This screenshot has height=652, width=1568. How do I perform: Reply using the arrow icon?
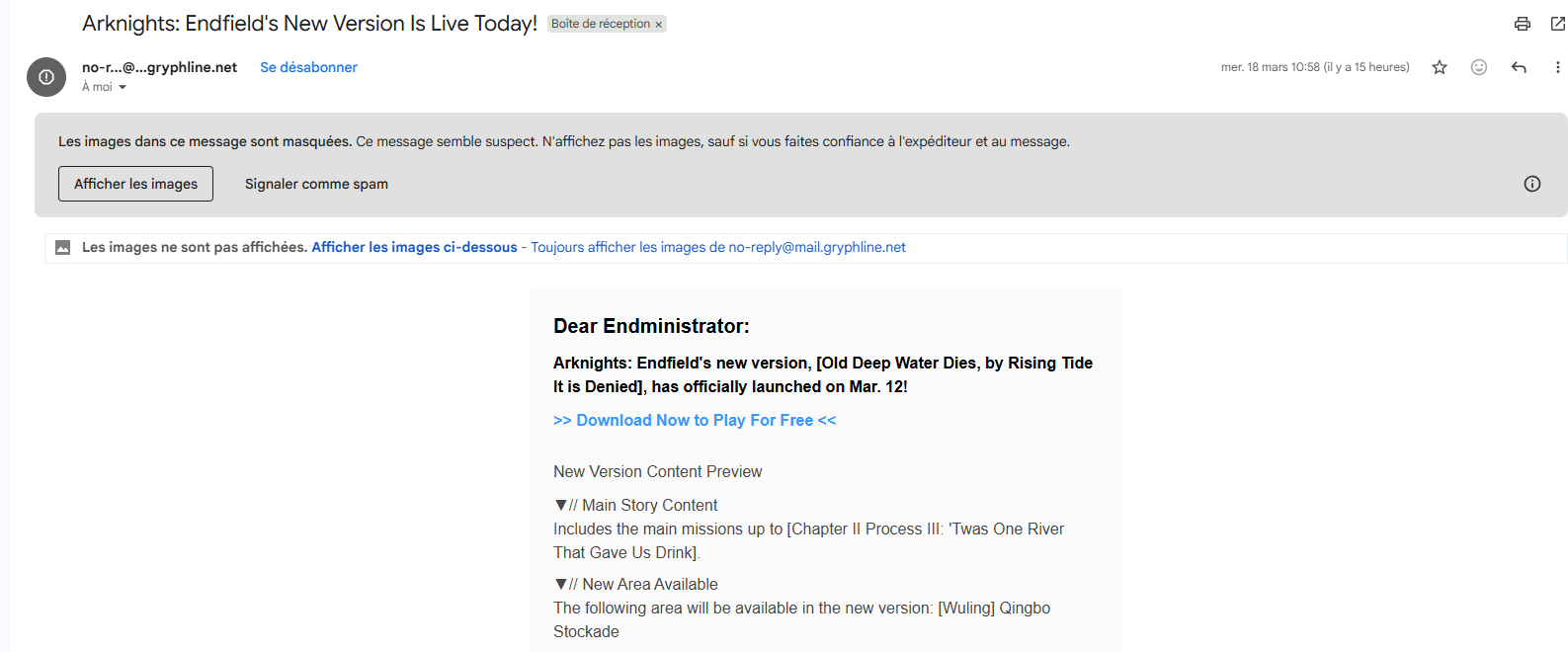[x=1519, y=67]
